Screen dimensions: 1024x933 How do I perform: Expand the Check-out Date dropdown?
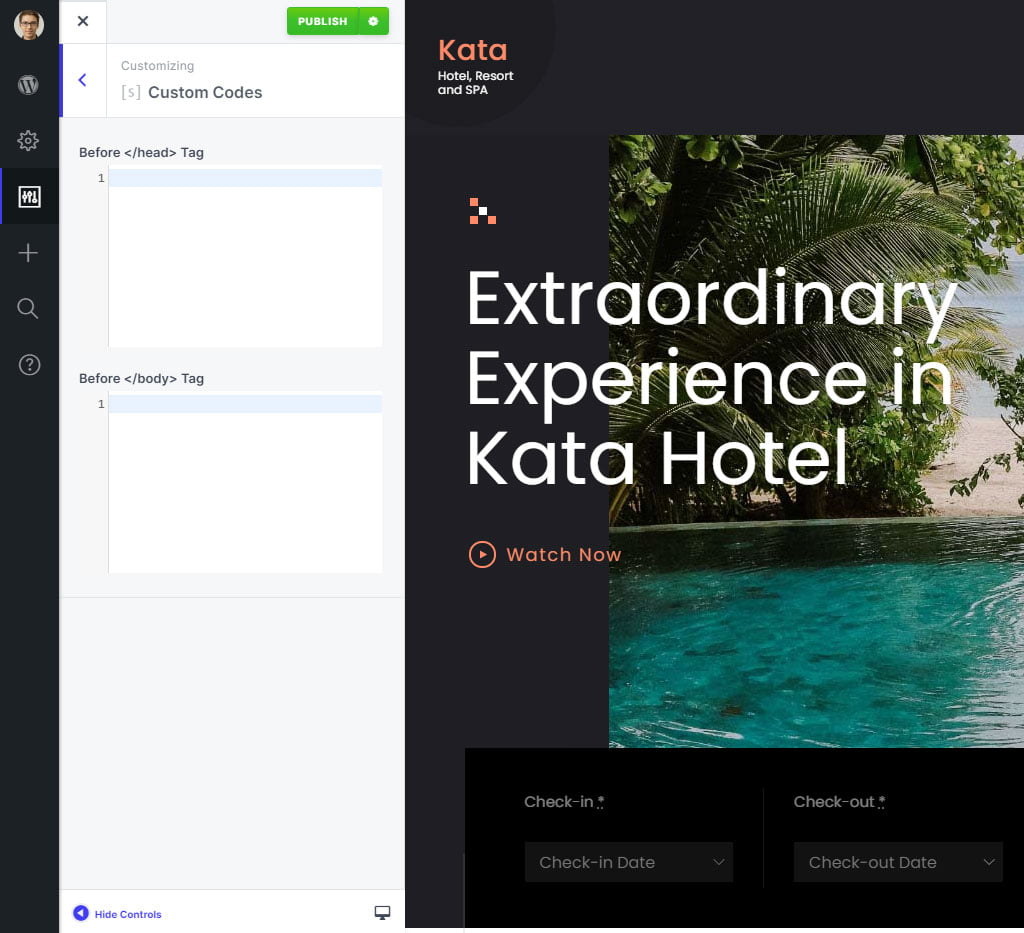[x=897, y=862]
